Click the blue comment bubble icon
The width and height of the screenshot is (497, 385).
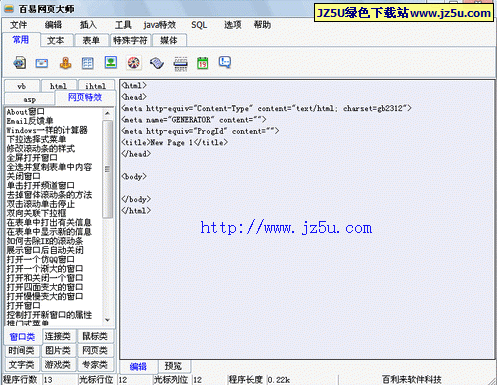point(225,62)
